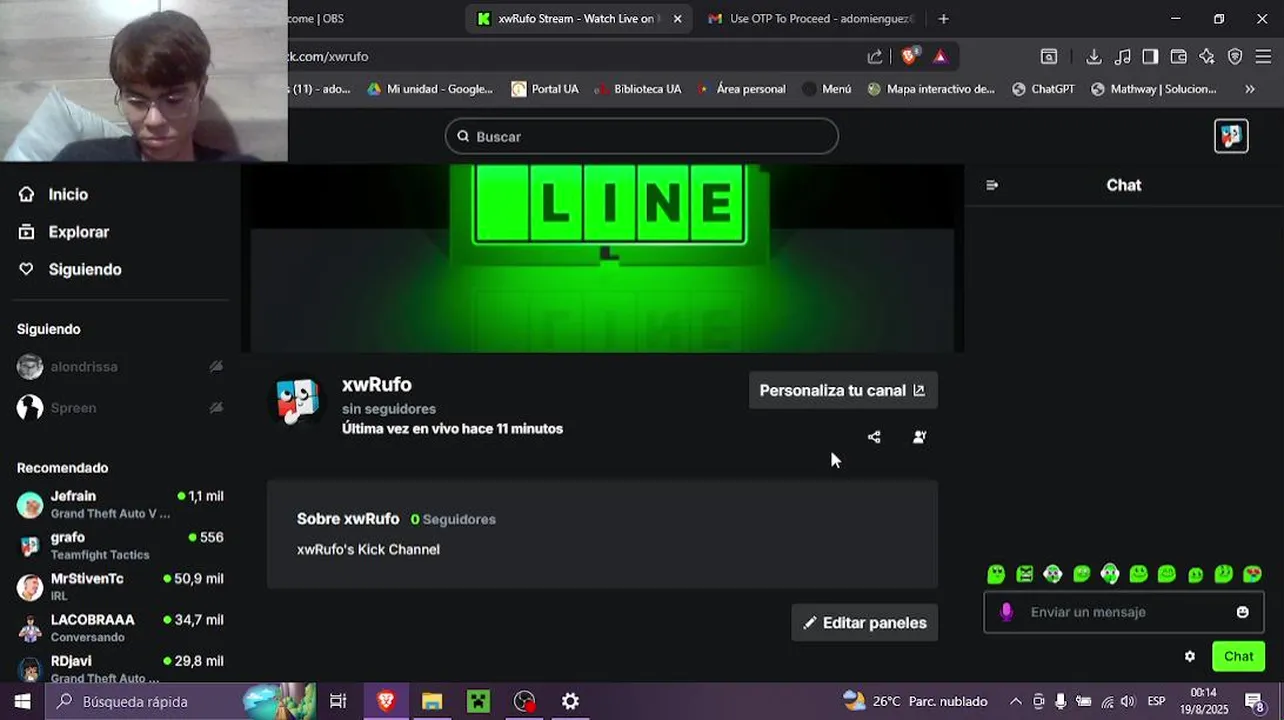
Task: Show hidden system tray icons
Action: point(1016,701)
